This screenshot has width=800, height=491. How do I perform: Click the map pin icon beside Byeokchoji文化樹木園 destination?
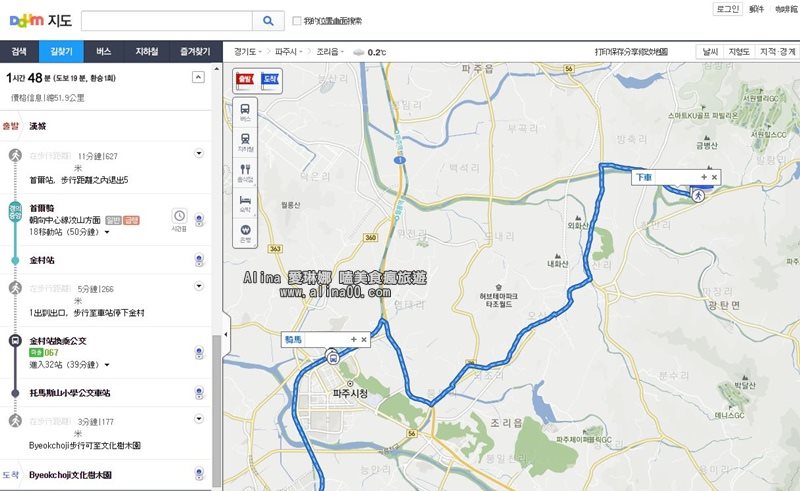(199, 474)
